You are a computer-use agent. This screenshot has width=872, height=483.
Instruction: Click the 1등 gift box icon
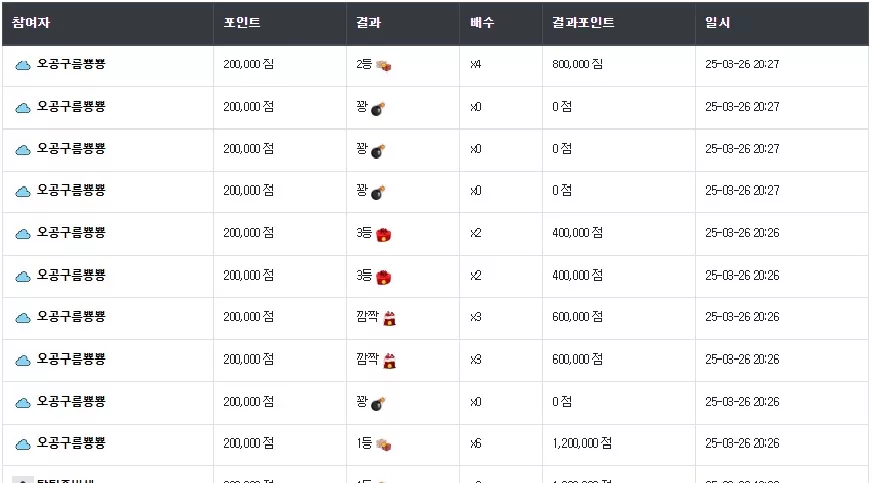(384, 445)
